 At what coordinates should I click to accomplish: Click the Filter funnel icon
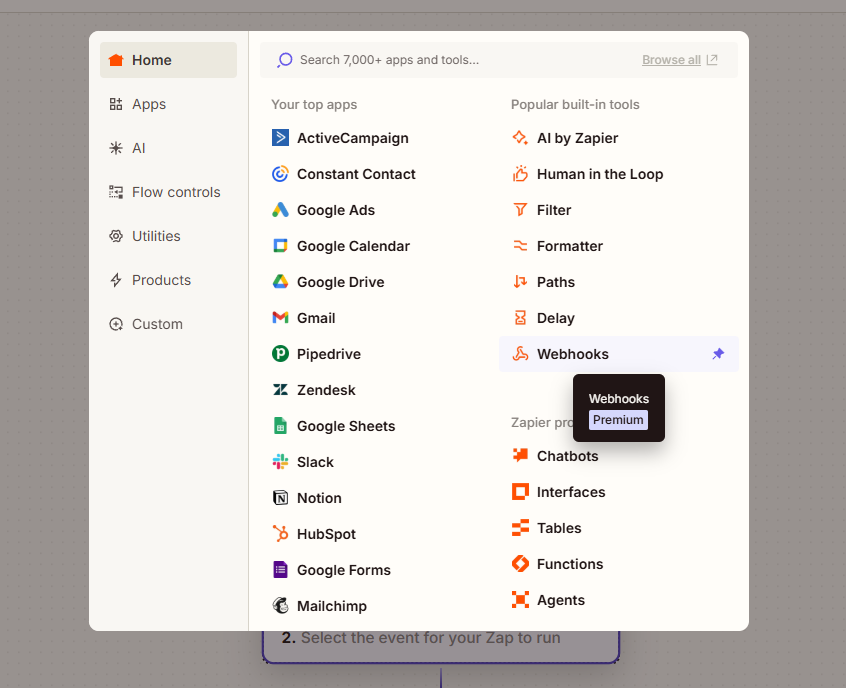click(520, 210)
